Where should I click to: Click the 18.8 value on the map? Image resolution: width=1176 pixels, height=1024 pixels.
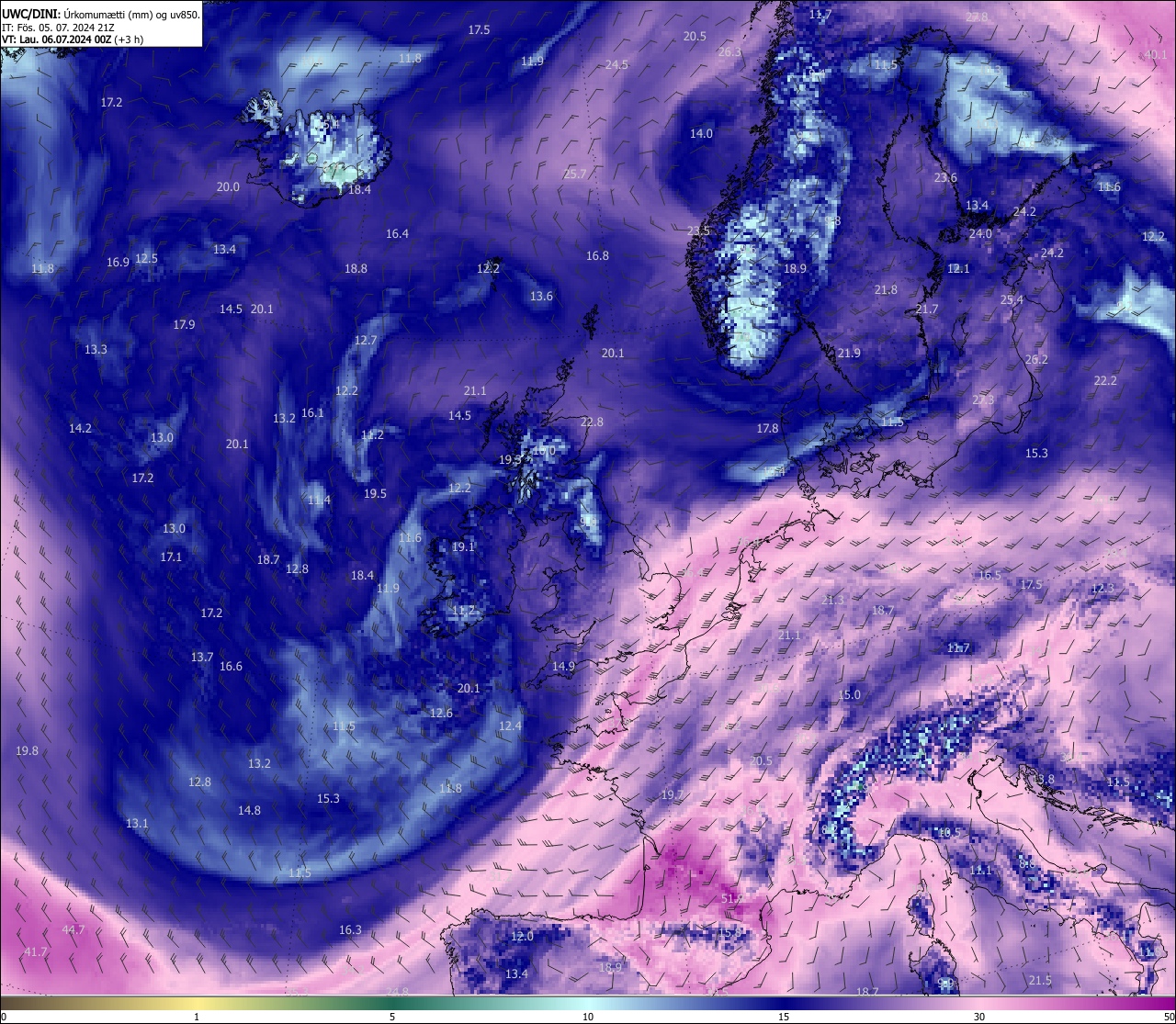pos(356,269)
